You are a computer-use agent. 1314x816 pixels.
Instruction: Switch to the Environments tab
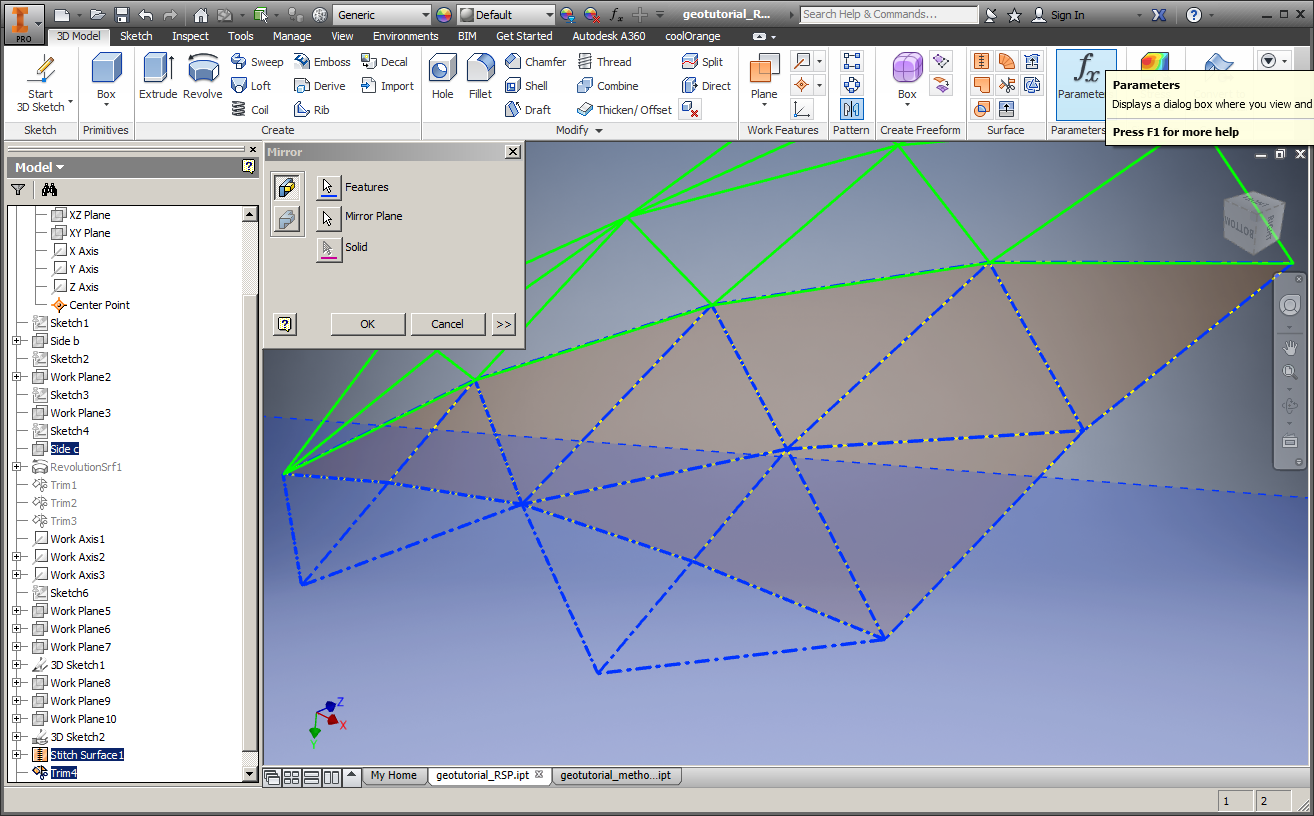tap(406, 36)
